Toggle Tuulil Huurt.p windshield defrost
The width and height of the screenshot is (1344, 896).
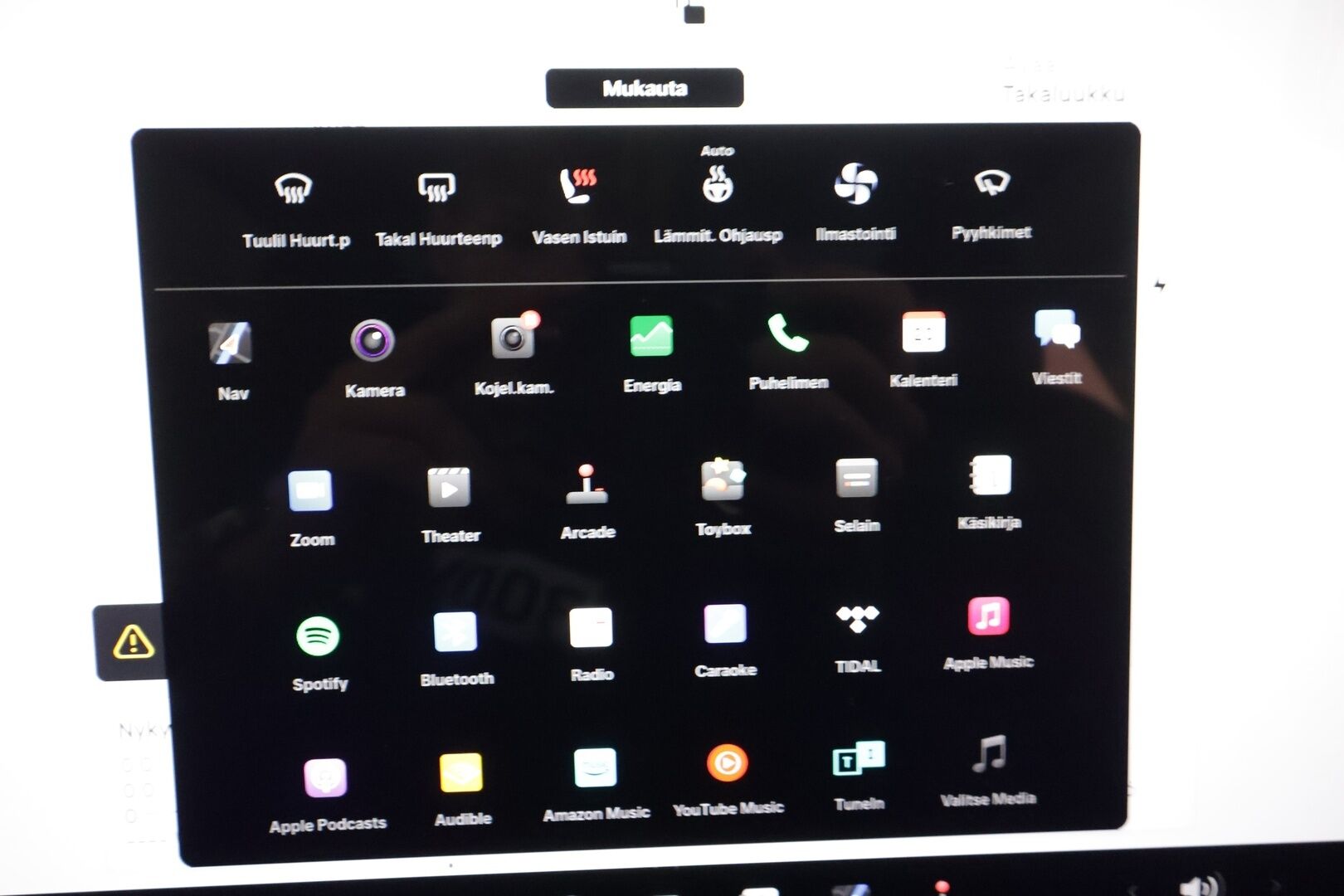(x=294, y=190)
